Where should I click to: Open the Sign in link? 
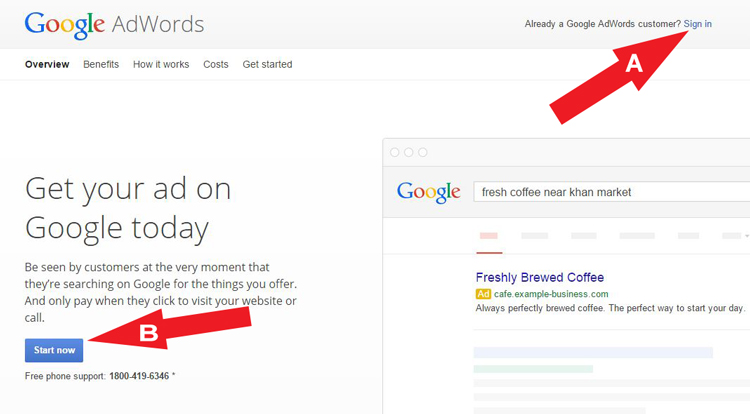[697, 24]
